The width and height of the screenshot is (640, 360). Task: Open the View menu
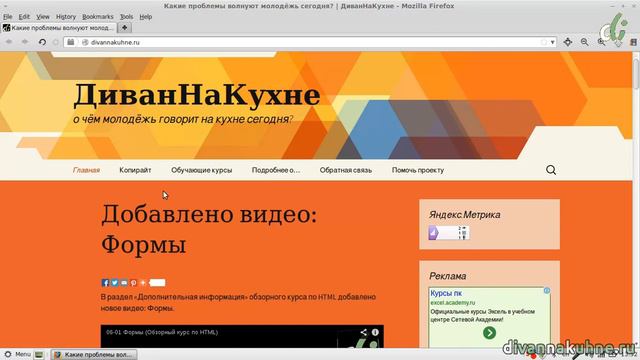coord(42,17)
